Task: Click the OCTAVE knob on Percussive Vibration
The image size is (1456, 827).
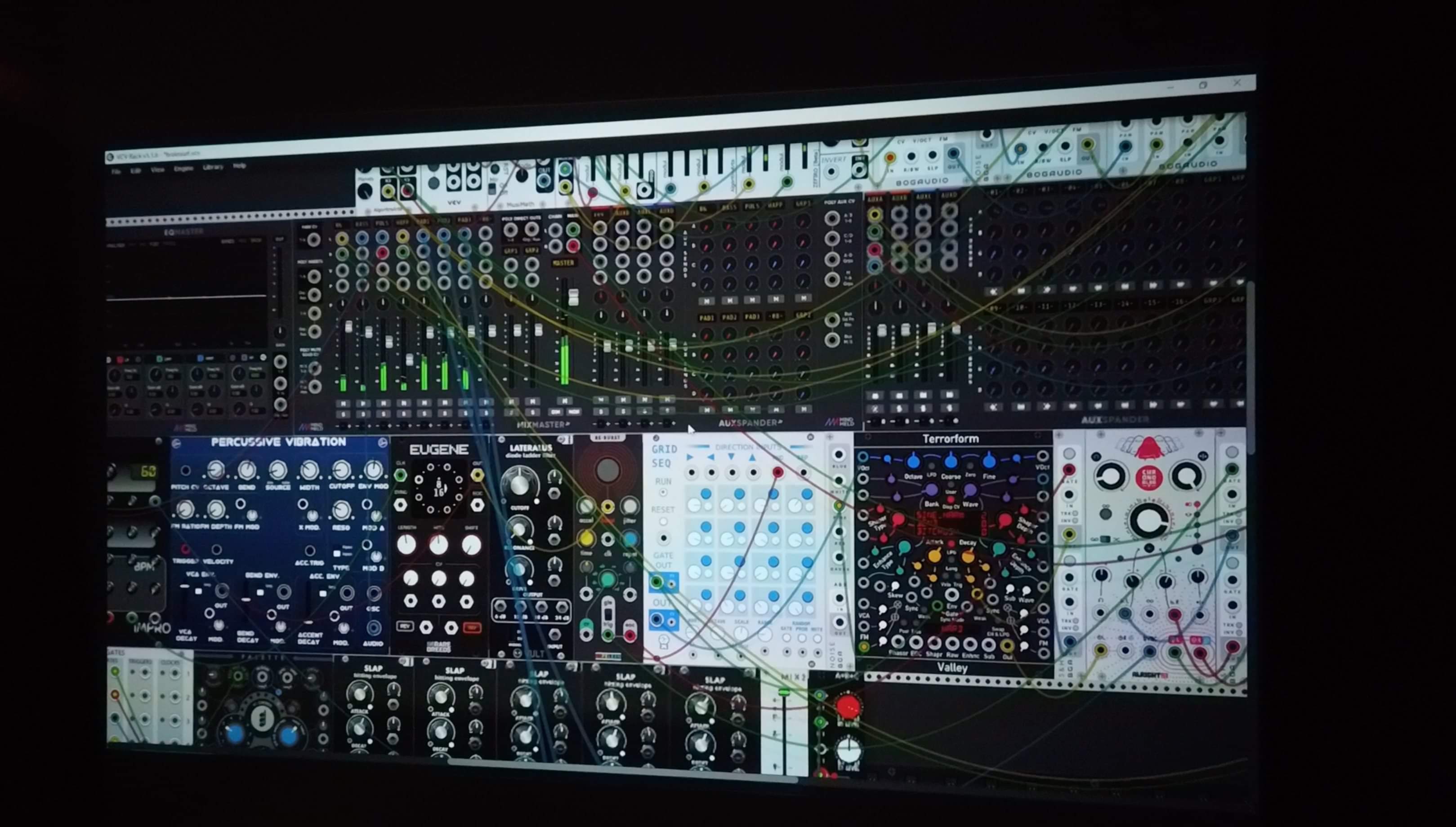Action: coord(215,470)
